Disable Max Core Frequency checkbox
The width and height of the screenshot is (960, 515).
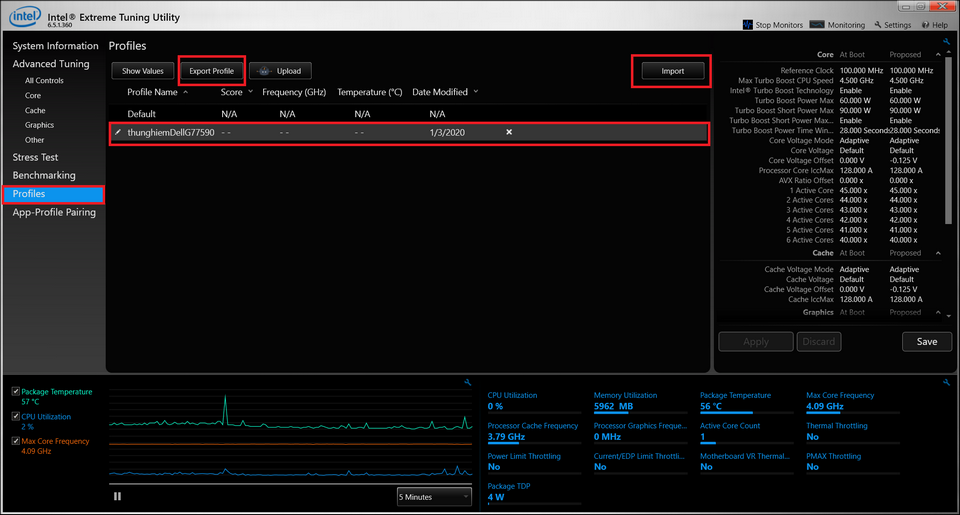(x=15, y=441)
